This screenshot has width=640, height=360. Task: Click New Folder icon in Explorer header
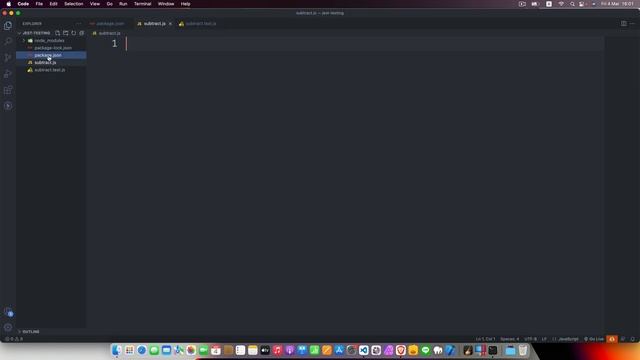click(66, 33)
